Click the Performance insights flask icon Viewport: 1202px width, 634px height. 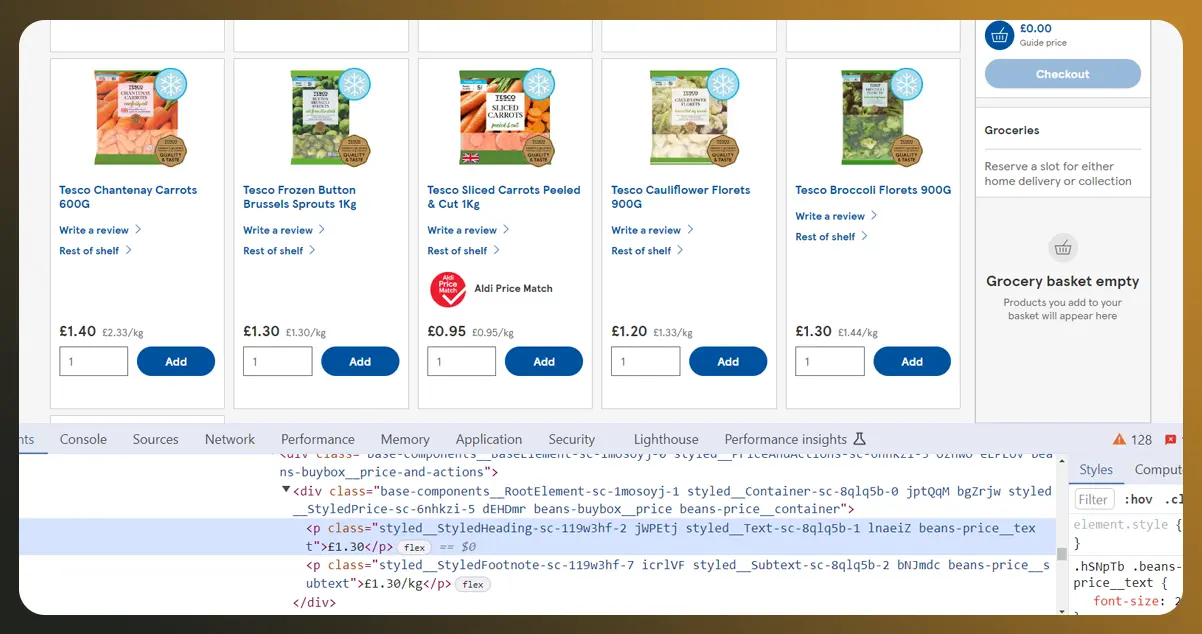[x=859, y=439]
